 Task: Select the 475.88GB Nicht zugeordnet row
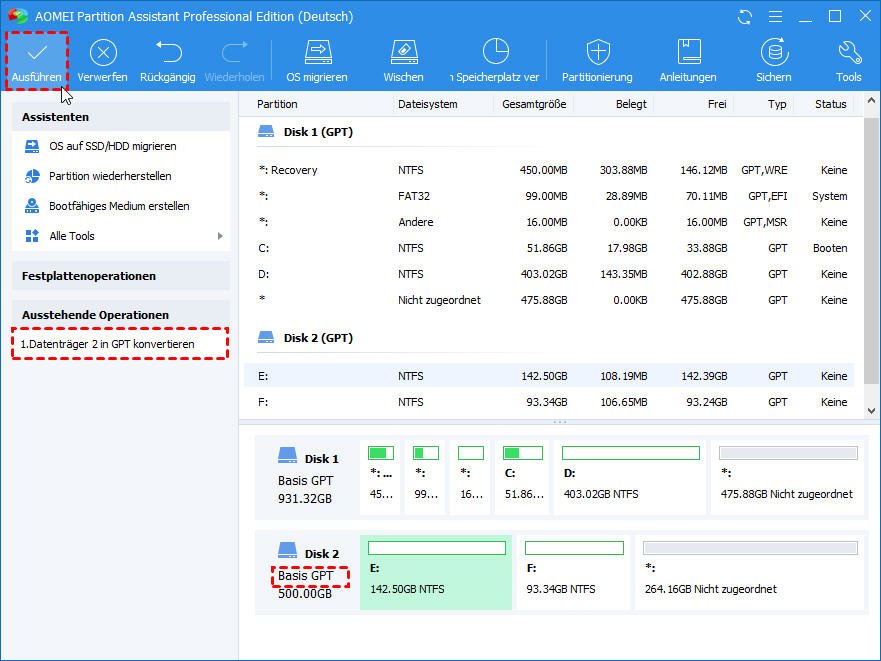point(550,300)
